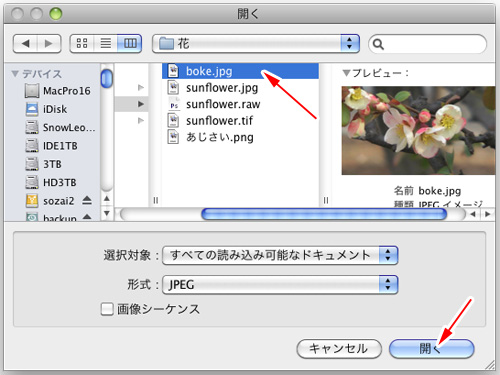The height and width of the screenshot is (375, 500).
Task: Switch to column view mode
Action: click(130, 44)
